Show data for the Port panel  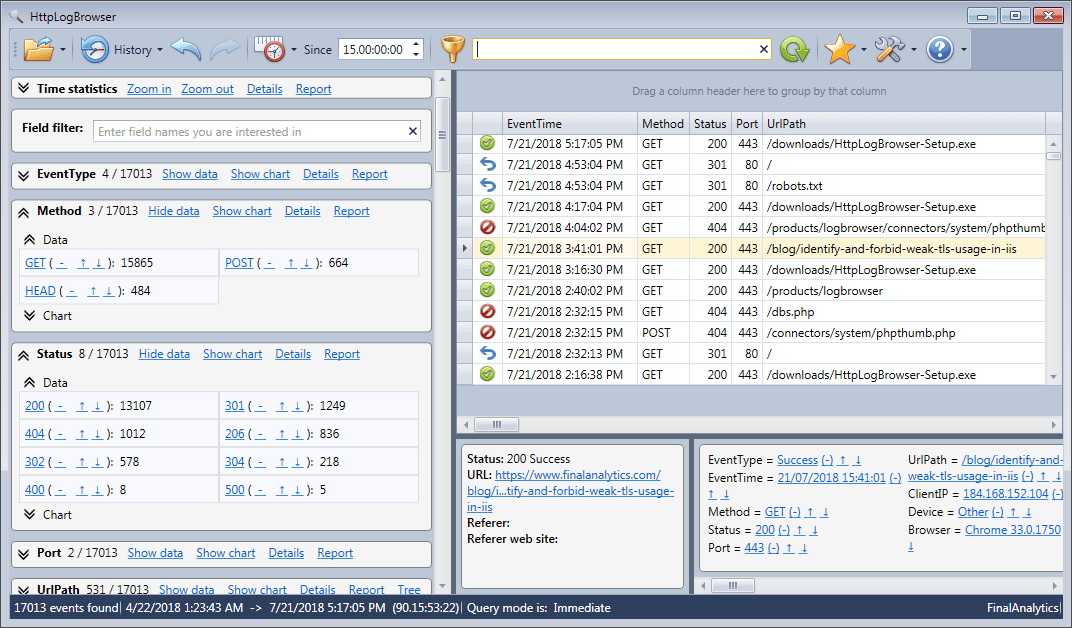tap(155, 552)
